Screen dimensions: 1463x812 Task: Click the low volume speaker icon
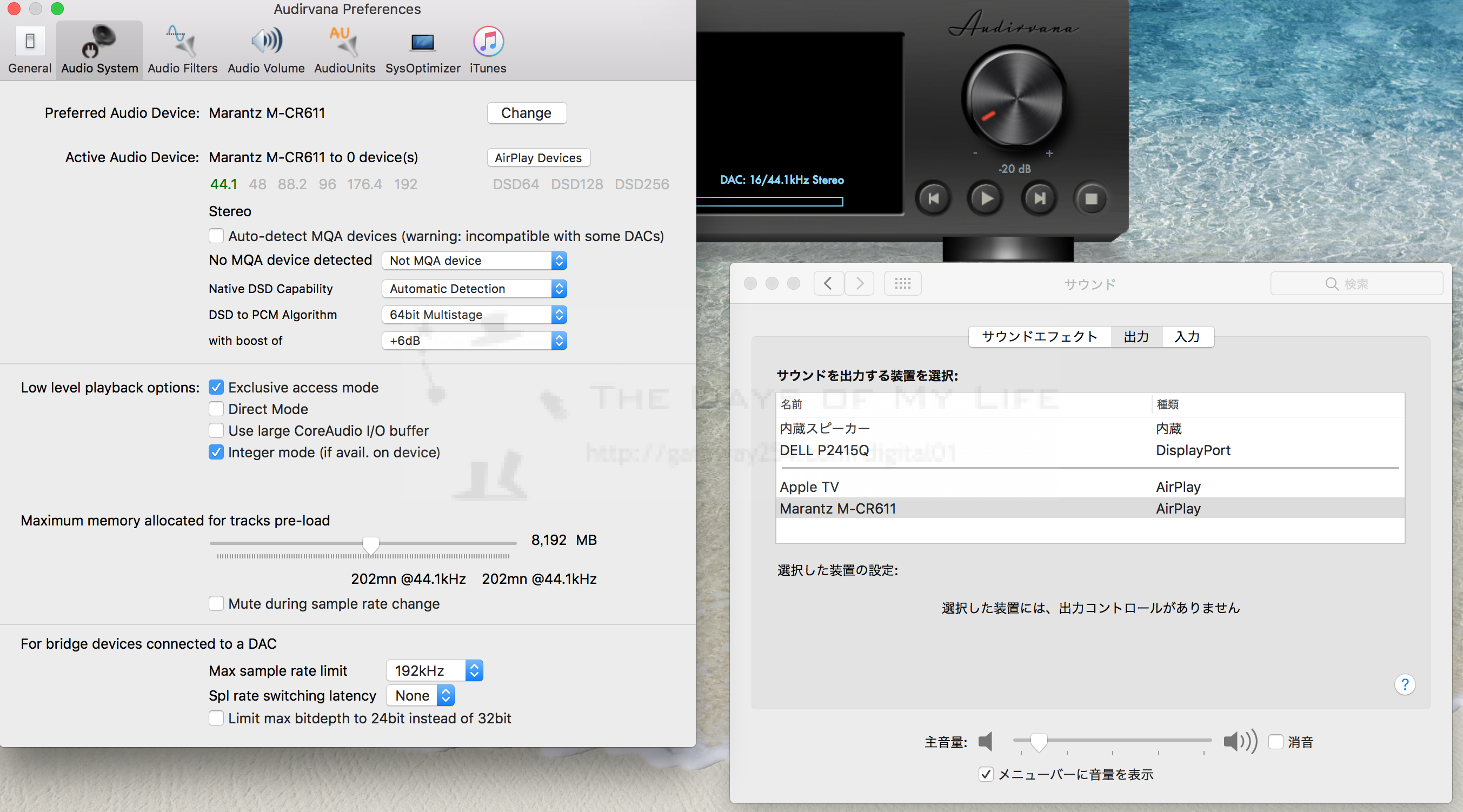click(986, 742)
